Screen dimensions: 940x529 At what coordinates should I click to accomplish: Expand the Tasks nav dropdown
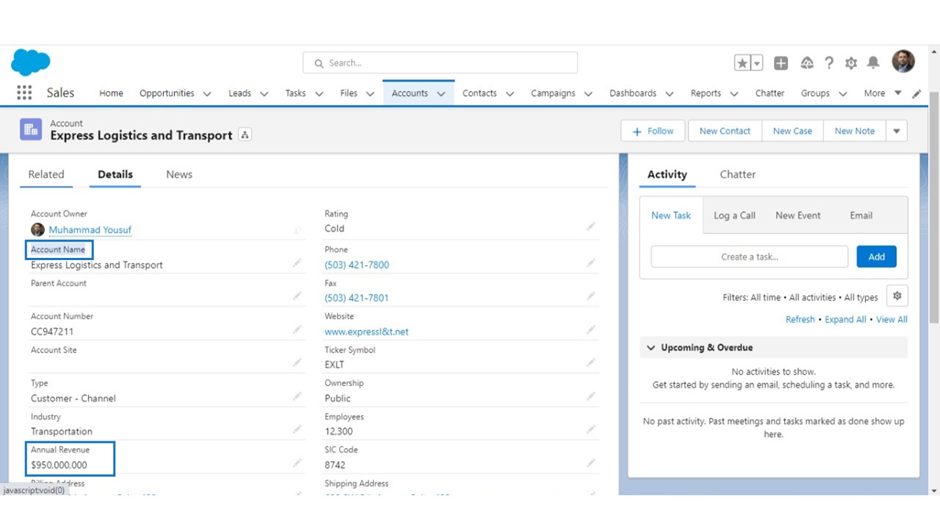[319, 94]
